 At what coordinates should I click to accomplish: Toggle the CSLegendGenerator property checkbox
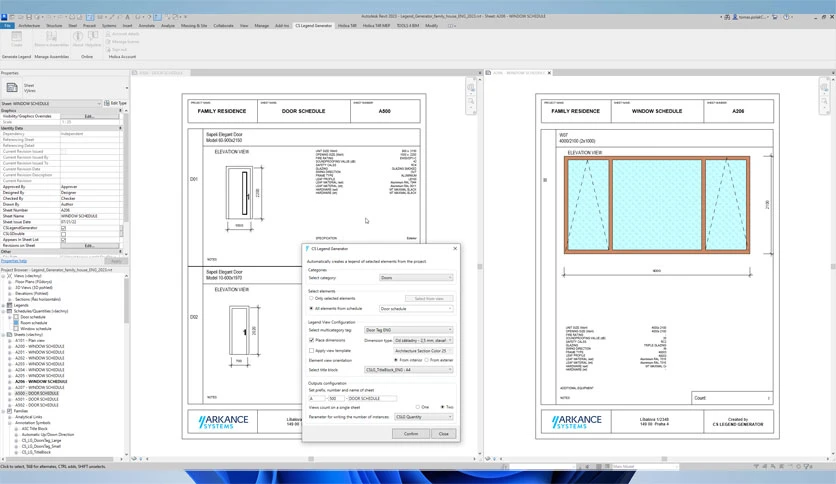(x=63, y=228)
